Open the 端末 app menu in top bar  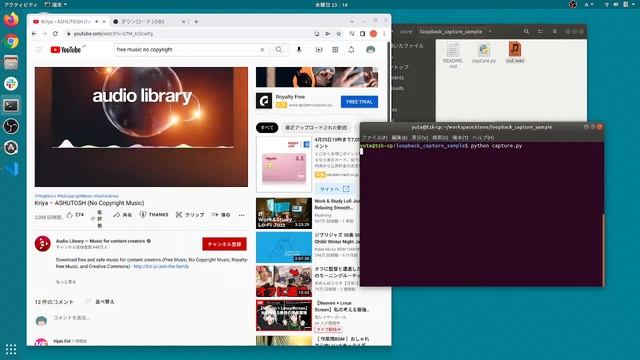(56, 4)
